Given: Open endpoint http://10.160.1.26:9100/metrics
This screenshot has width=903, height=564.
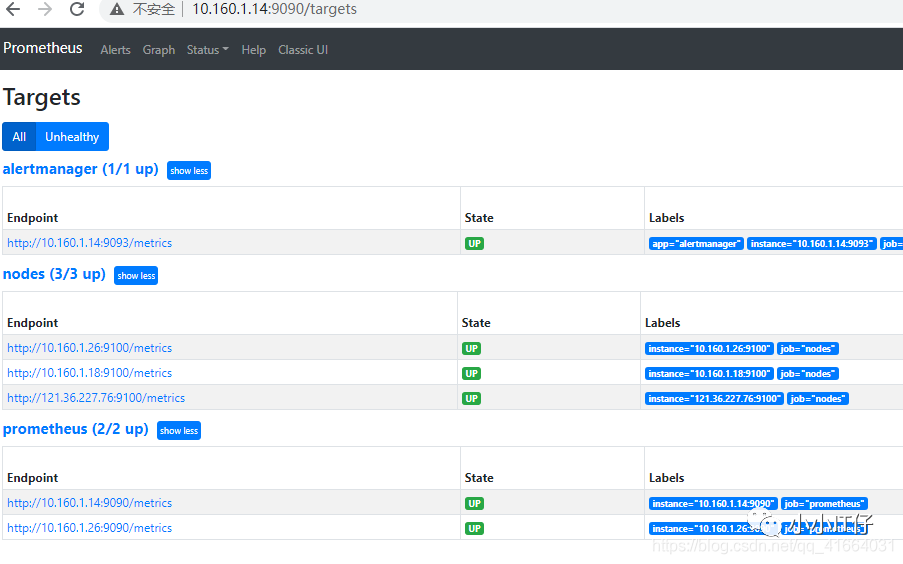Looking at the screenshot, I should click(89, 348).
